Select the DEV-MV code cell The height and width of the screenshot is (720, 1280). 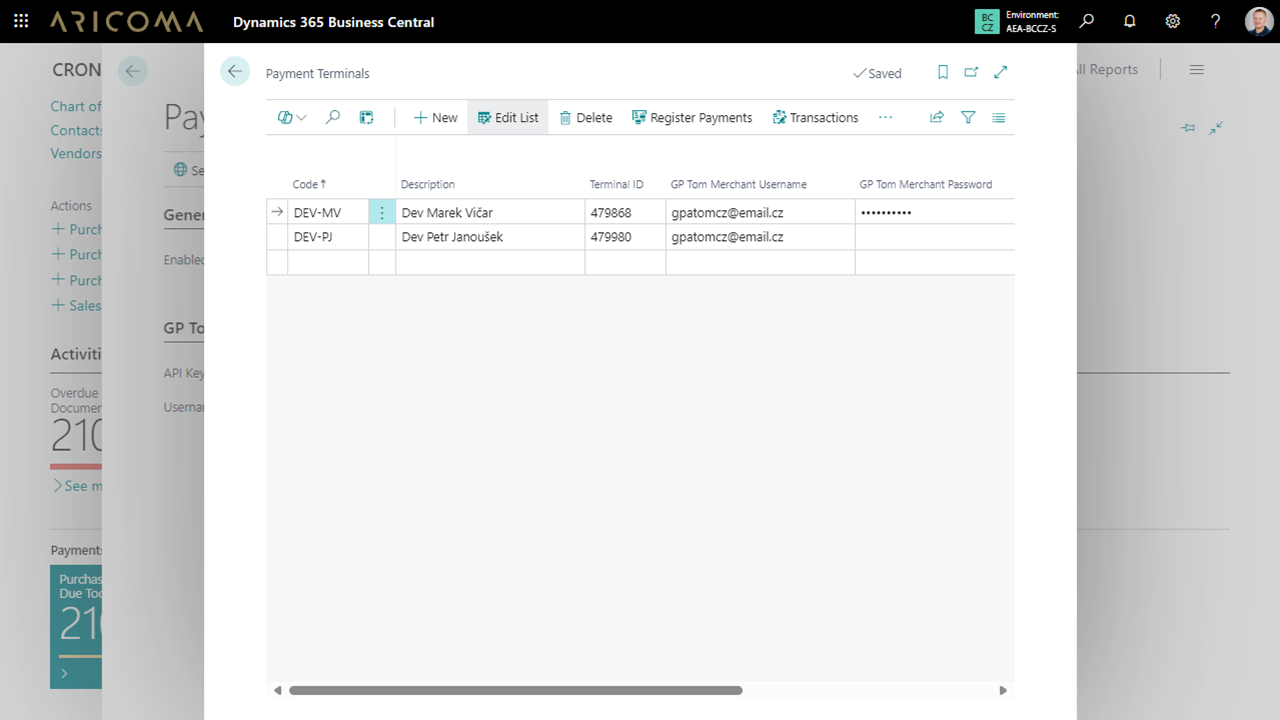pos(328,212)
